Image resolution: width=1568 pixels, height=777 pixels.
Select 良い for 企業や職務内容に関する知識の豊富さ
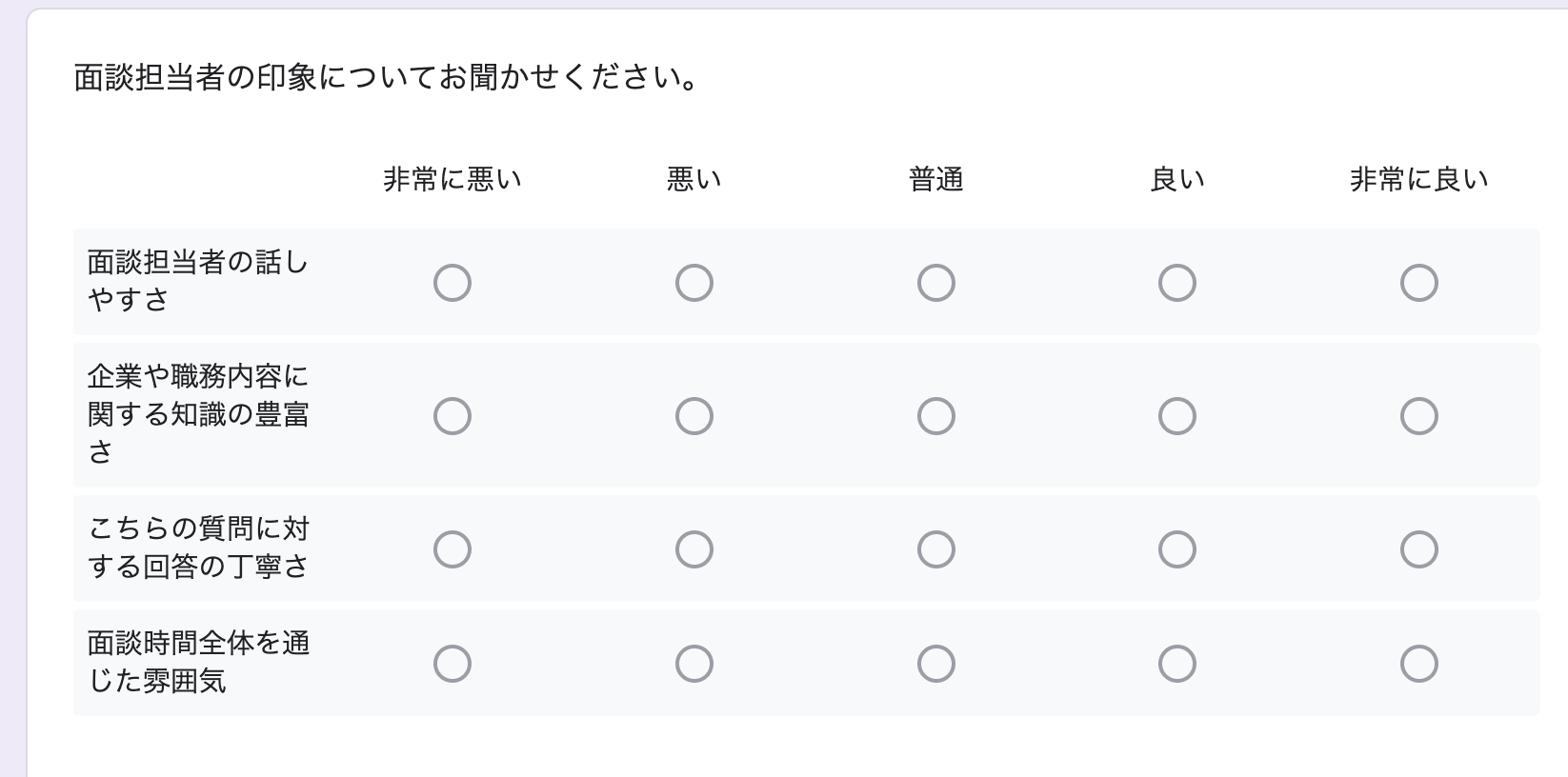click(x=1178, y=416)
